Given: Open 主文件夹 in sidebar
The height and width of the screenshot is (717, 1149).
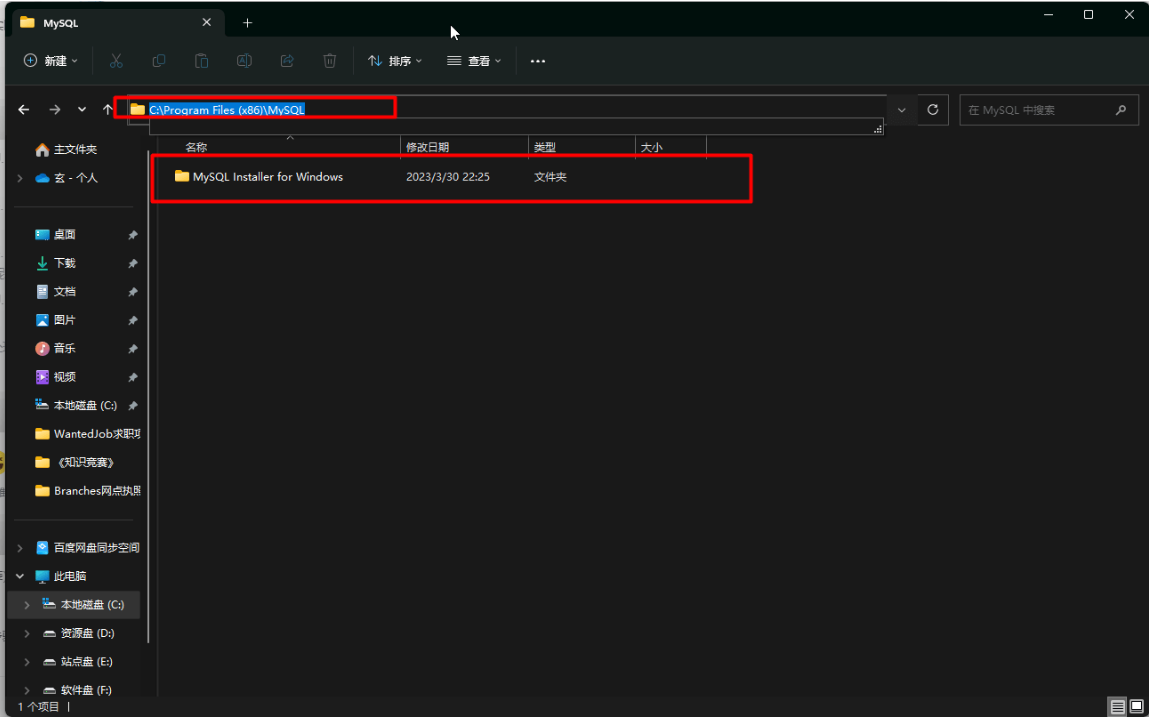Looking at the screenshot, I should point(66,150).
